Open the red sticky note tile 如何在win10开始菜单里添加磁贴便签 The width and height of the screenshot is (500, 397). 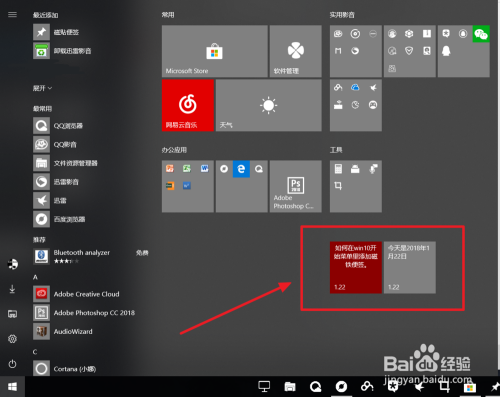(356, 267)
